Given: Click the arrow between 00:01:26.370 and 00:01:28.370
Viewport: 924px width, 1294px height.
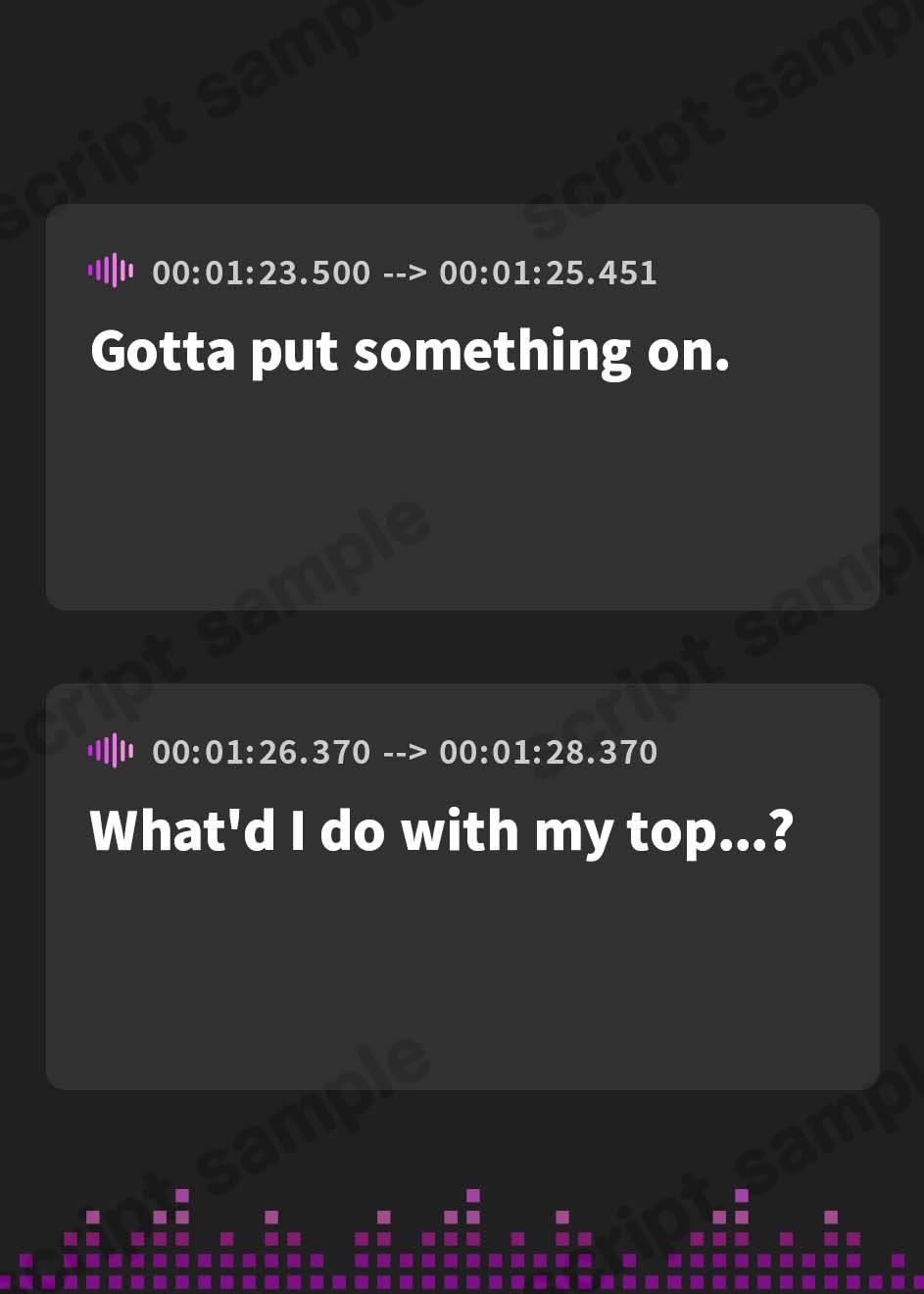Looking at the screenshot, I should point(405,753).
